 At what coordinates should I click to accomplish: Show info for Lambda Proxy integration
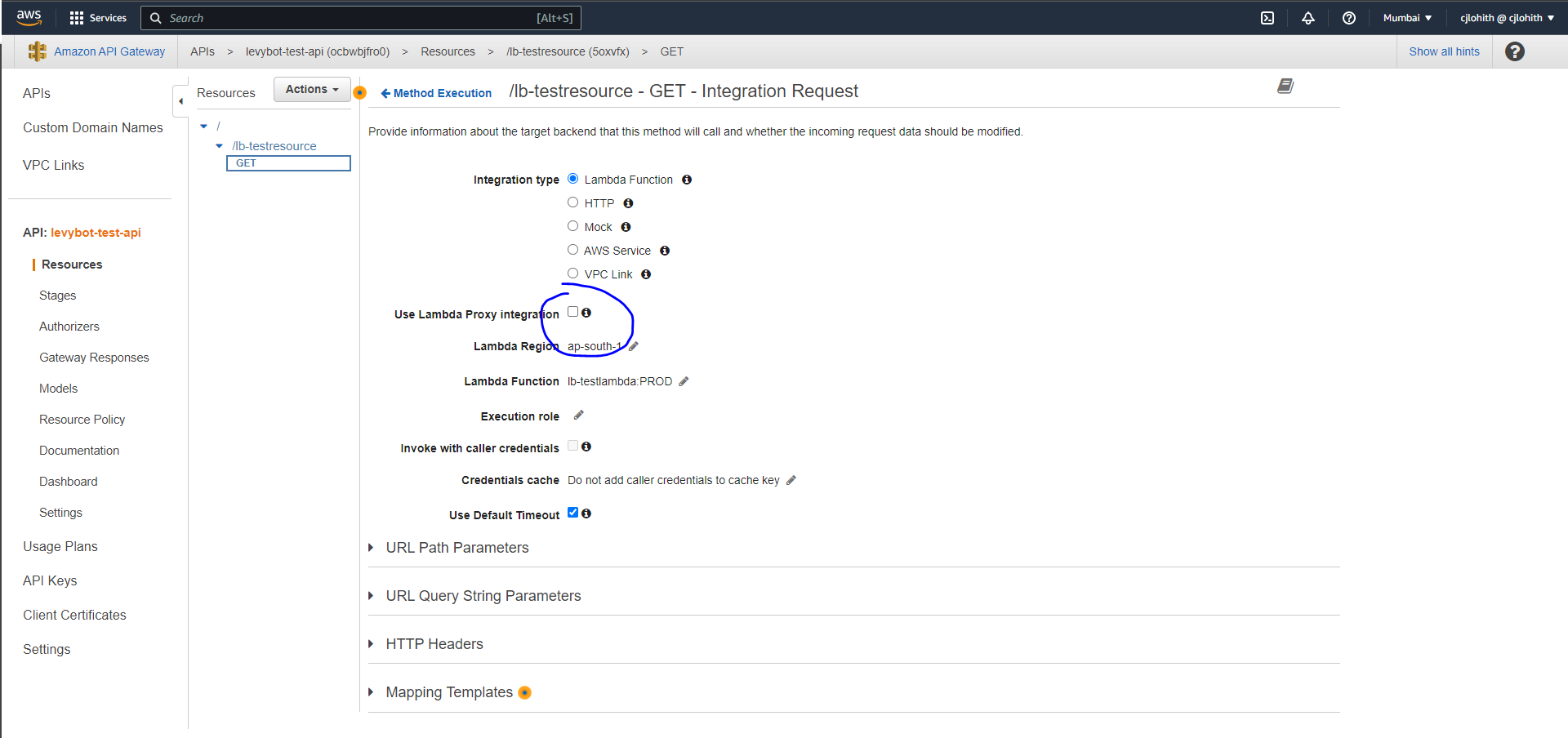click(586, 313)
